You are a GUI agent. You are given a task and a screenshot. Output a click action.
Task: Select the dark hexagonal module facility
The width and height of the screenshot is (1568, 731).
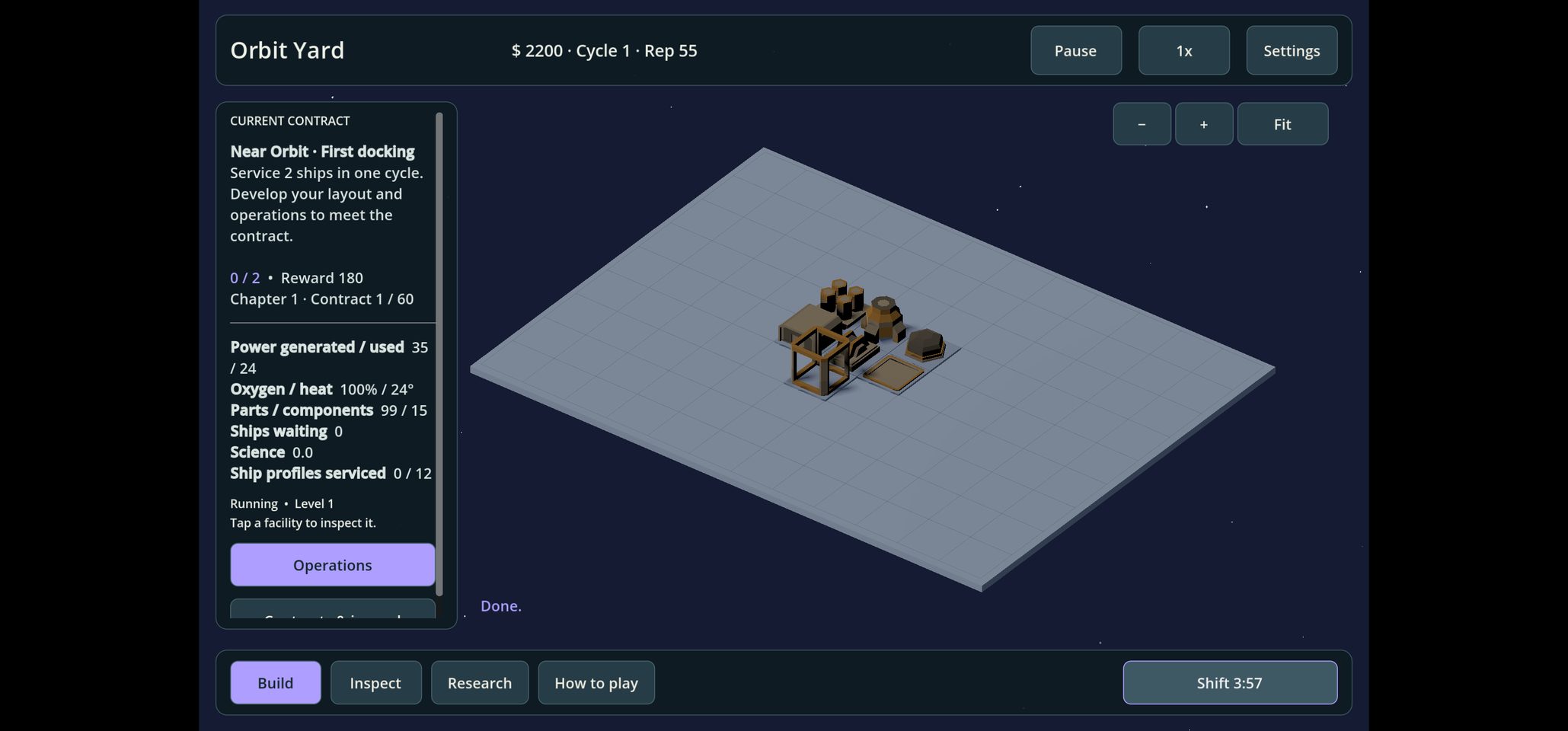[925, 344]
